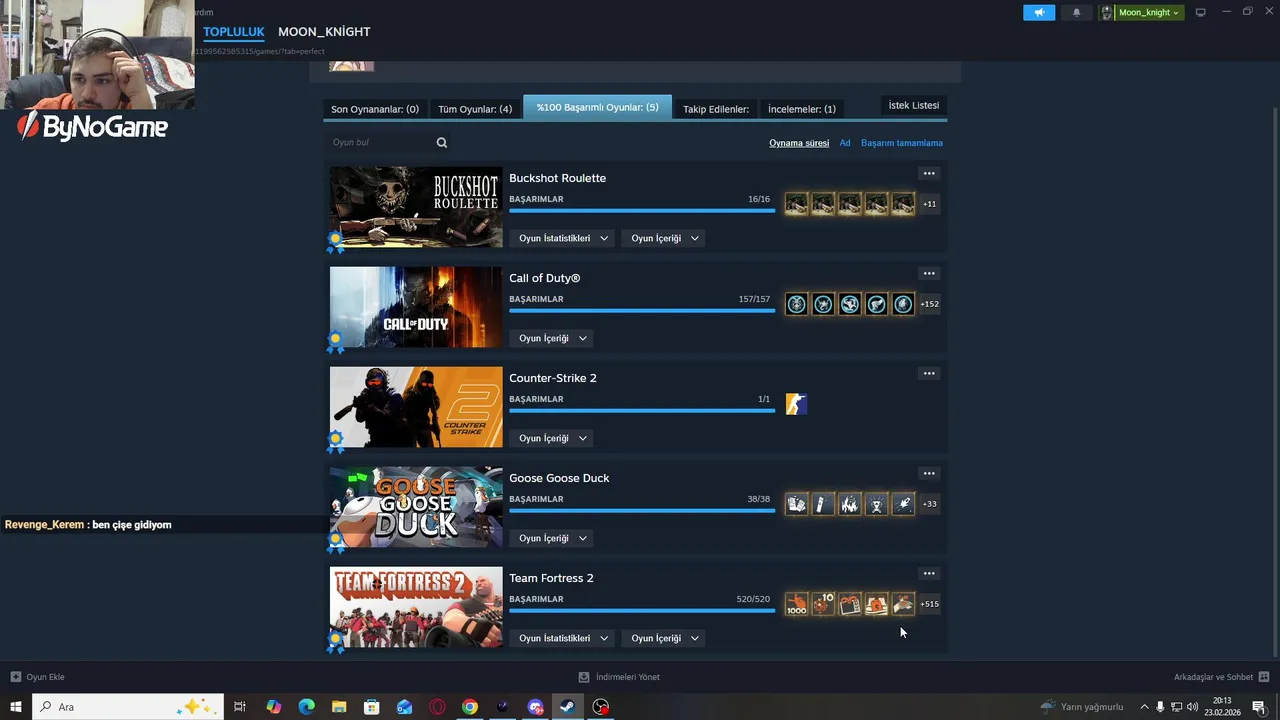Open the Call of Duty Oyun İçeriği dropdown
The height and width of the screenshot is (720, 1280).
click(x=553, y=338)
